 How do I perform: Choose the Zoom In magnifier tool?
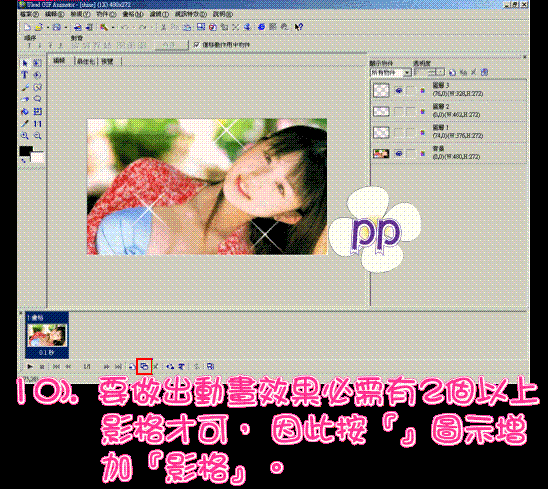click(24, 136)
